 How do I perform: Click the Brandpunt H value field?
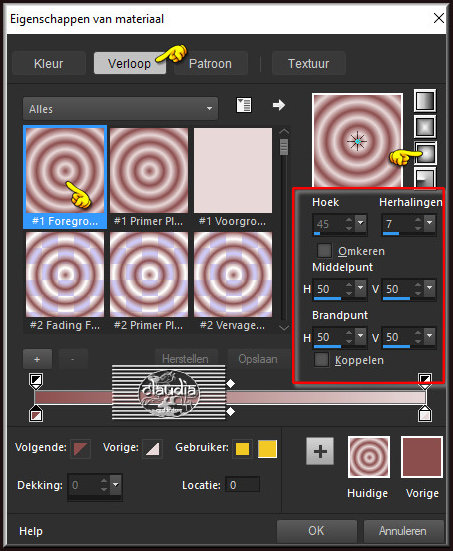click(x=329, y=337)
